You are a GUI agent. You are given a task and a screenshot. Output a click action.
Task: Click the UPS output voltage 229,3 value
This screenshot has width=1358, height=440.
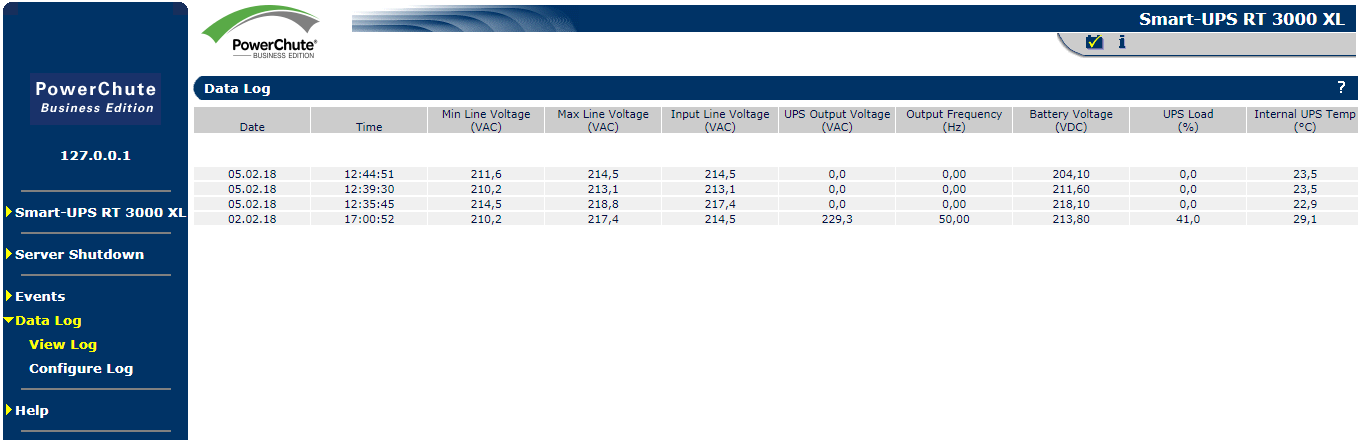click(837, 219)
